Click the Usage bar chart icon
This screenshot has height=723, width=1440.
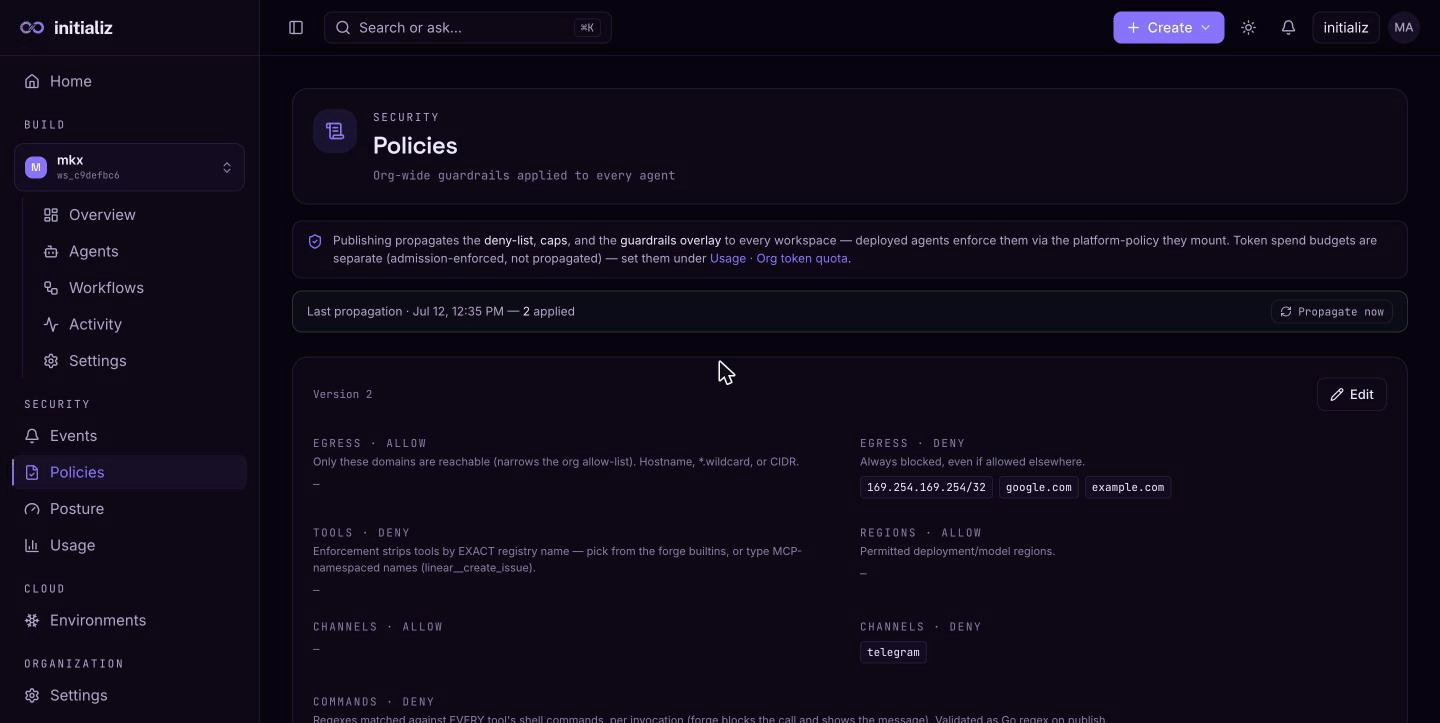point(32,545)
